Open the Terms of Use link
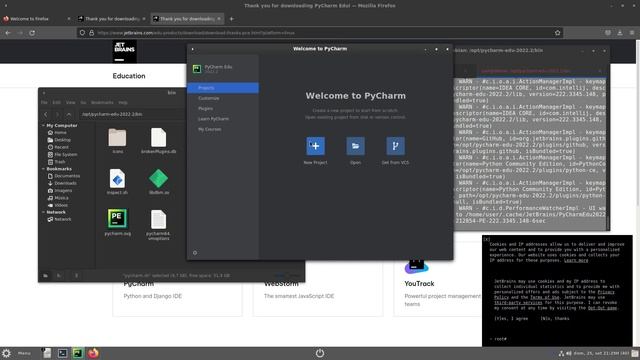This screenshot has height=360, width=640. click(544, 298)
